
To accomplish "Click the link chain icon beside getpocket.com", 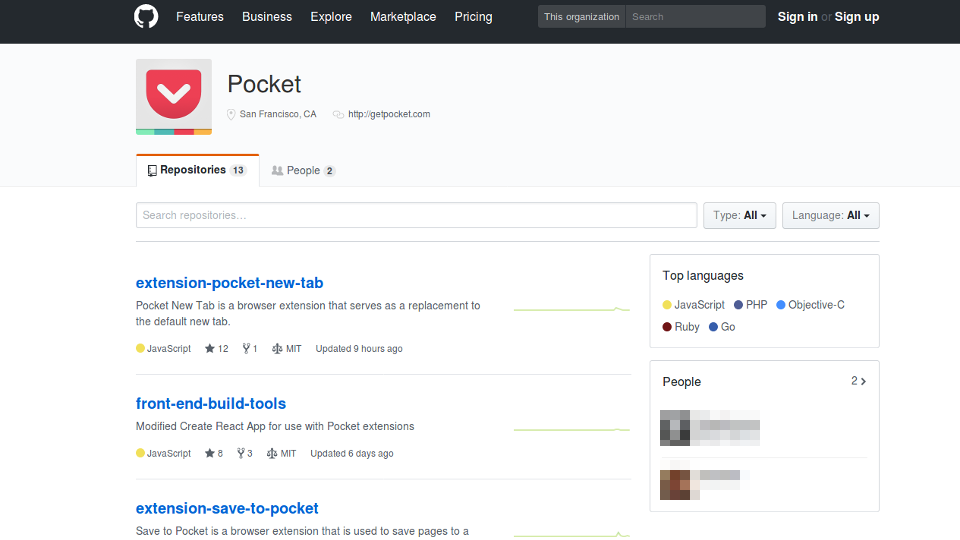I will [338, 114].
